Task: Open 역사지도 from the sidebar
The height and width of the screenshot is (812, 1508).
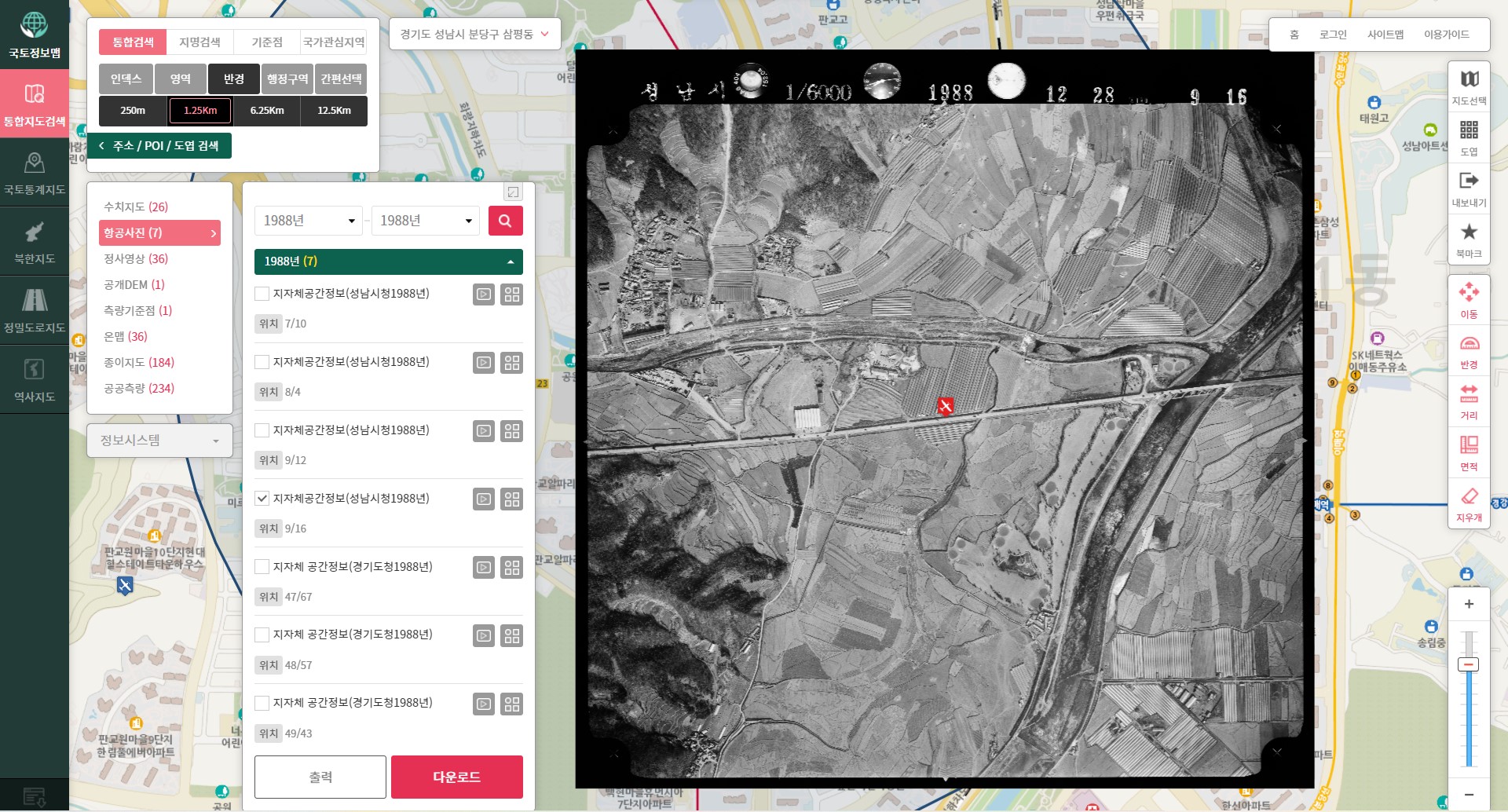Action: (34, 379)
